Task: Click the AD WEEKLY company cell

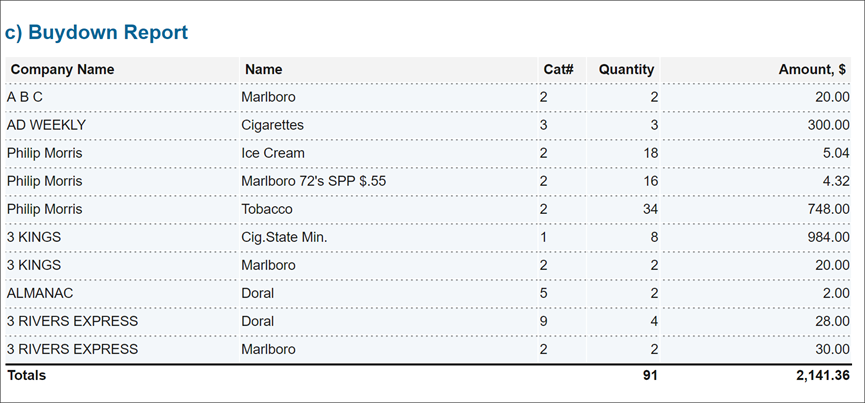Action: pos(46,125)
